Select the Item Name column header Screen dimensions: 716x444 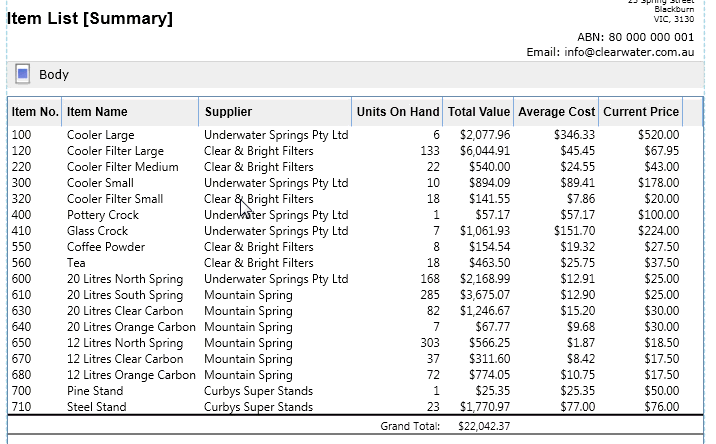click(x=131, y=112)
